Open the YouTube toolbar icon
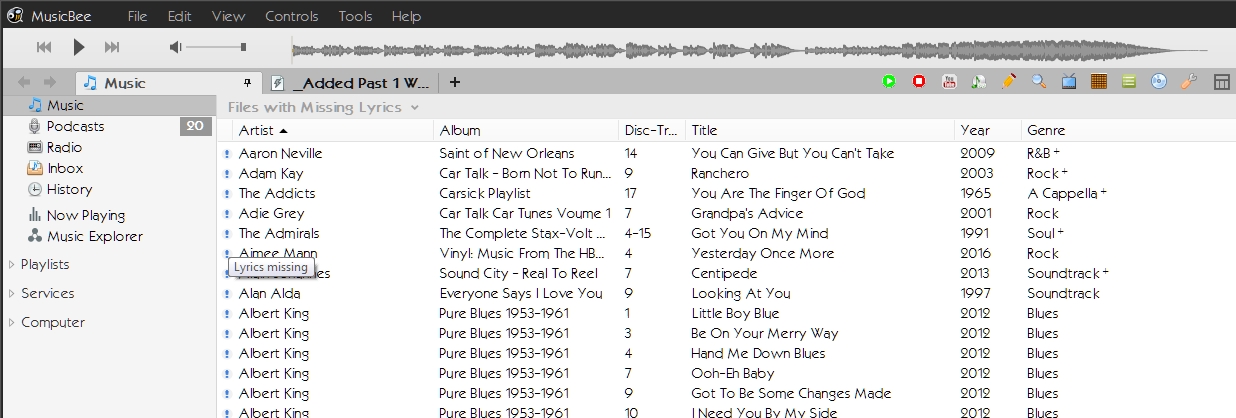This screenshot has width=1236, height=418. [949, 82]
